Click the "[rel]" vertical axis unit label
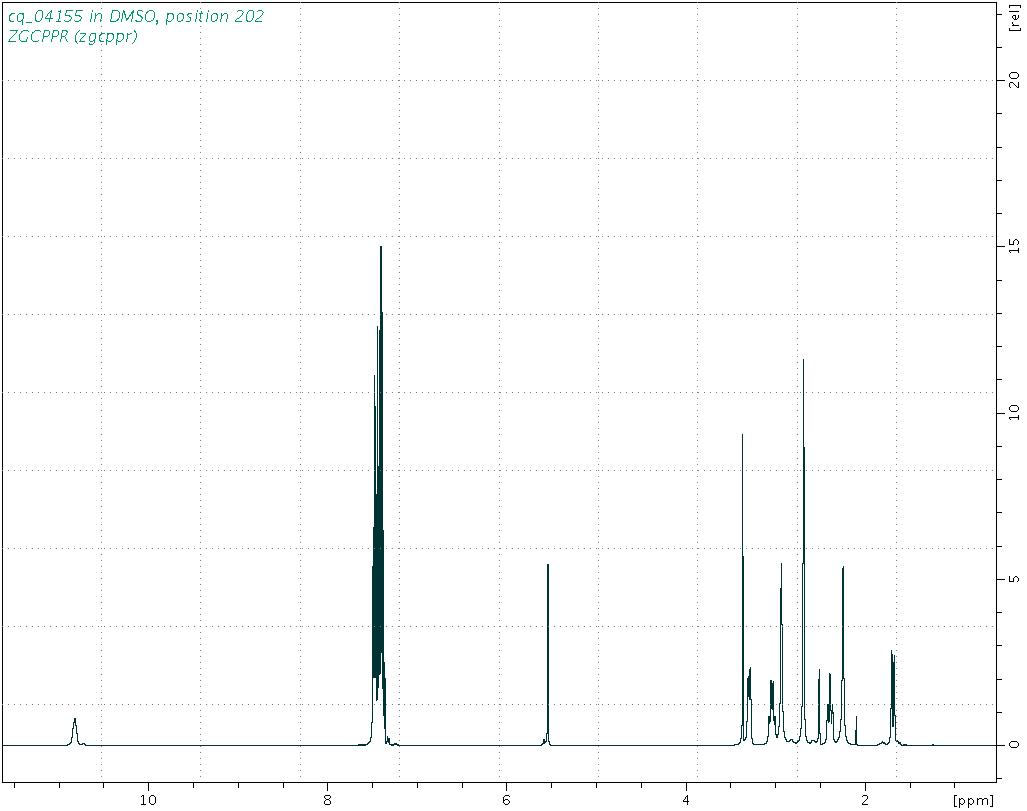 [1014, 20]
